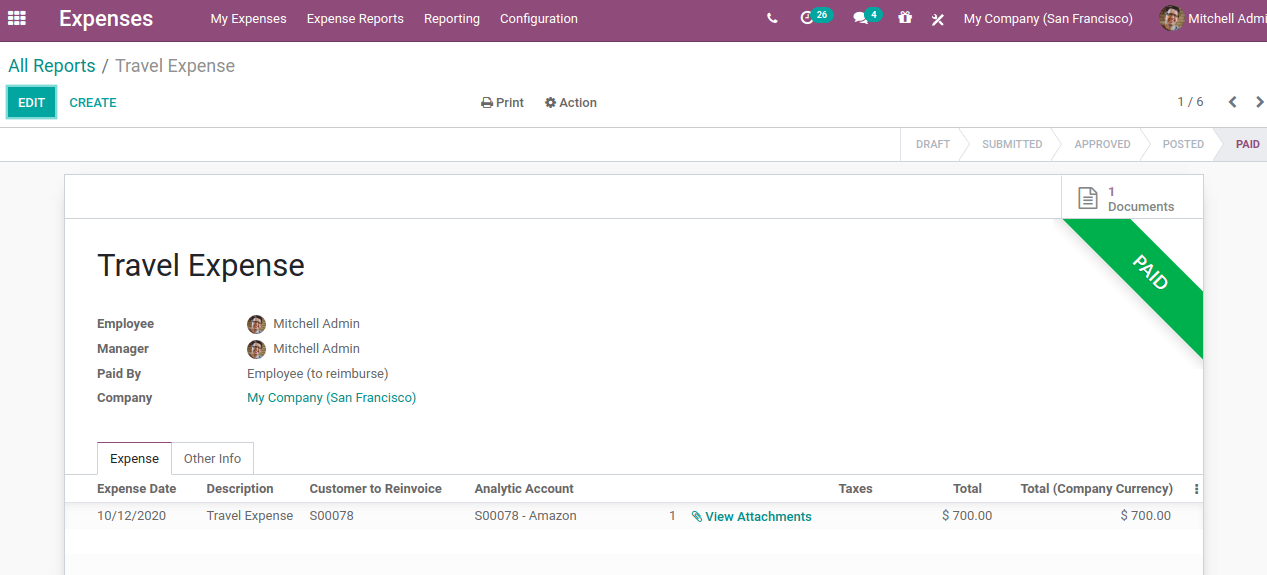Viewport: 1267px width, 575px height.
Task: Click the APPROVED status stage
Action: click(1102, 144)
